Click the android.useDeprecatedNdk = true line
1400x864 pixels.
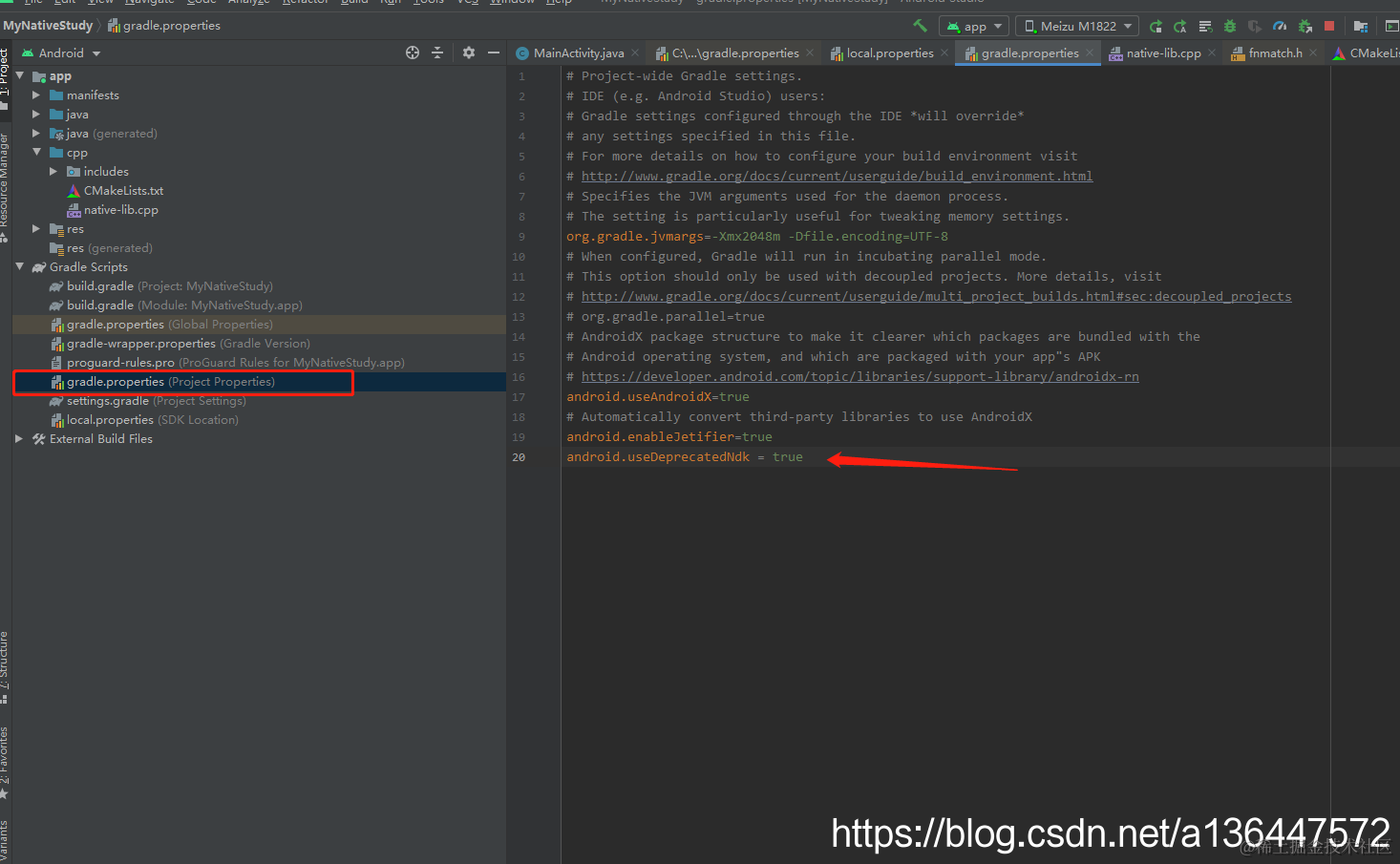tap(685, 457)
